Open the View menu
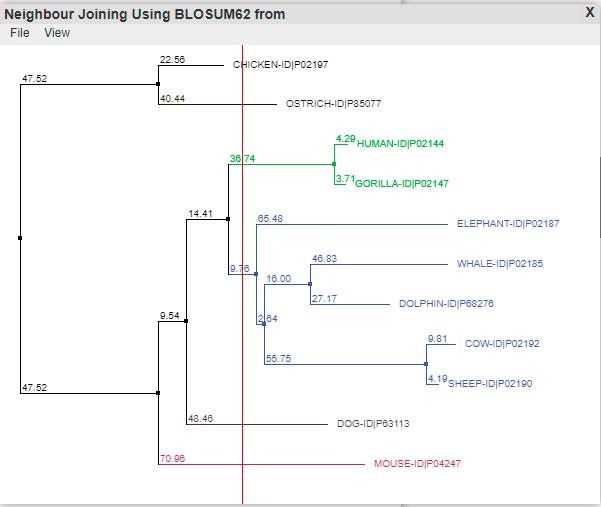The height and width of the screenshot is (507, 601). [57, 33]
